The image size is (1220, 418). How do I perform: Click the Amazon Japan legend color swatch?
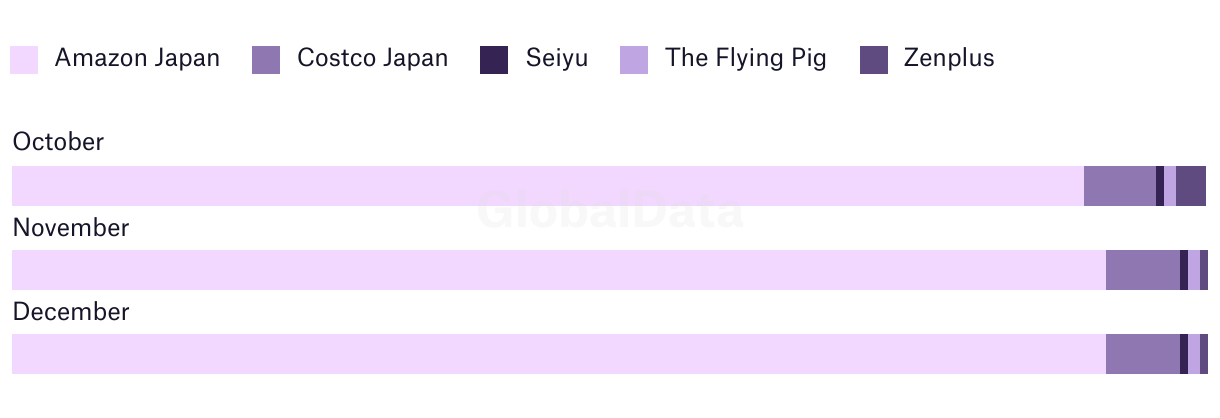coord(24,60)
